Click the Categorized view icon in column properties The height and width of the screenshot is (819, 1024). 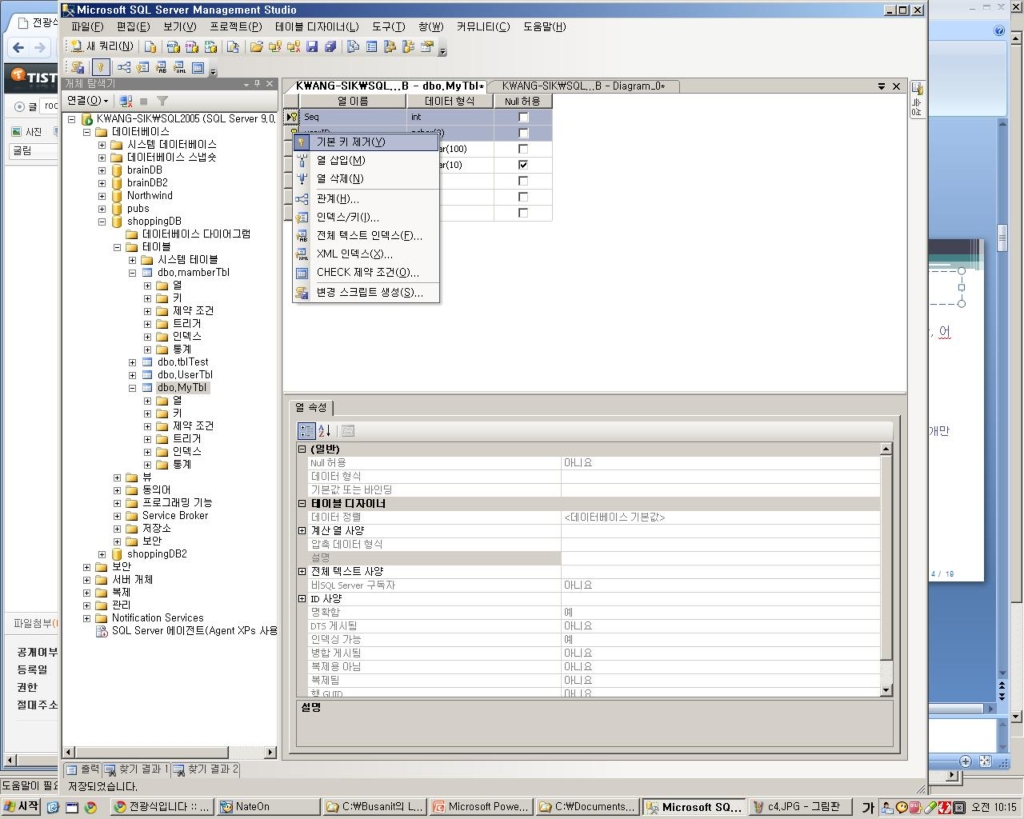(x=306, y=430)
